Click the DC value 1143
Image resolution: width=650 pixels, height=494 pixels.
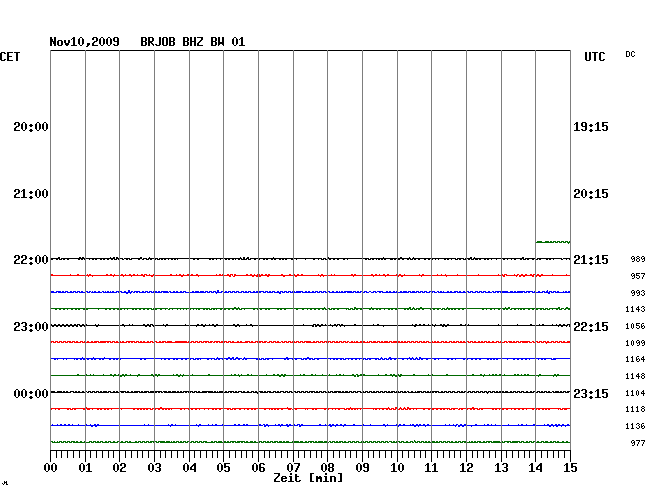click(x=635, y=309)
